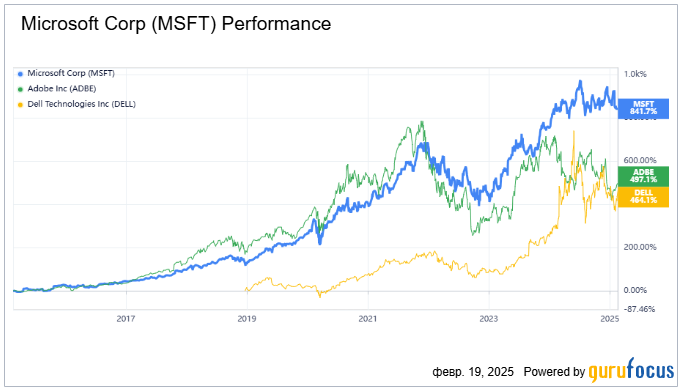Select the 2025 x-axis label
The width and height of the screenshot is (682, 391).
pyautogui.click(x=609, y=319)
